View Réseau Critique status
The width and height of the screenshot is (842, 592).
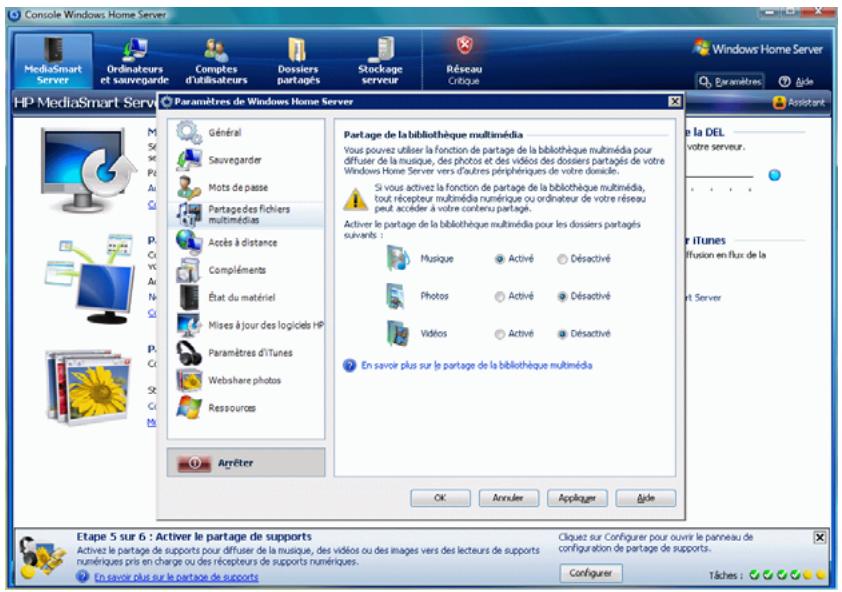pos(464,61)
